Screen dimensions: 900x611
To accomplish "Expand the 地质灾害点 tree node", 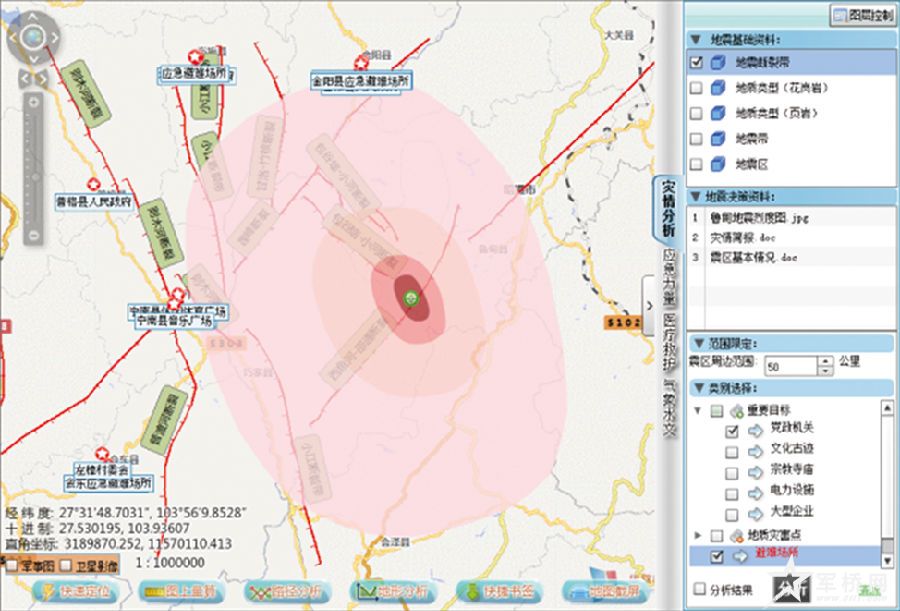I will [697, 534].
